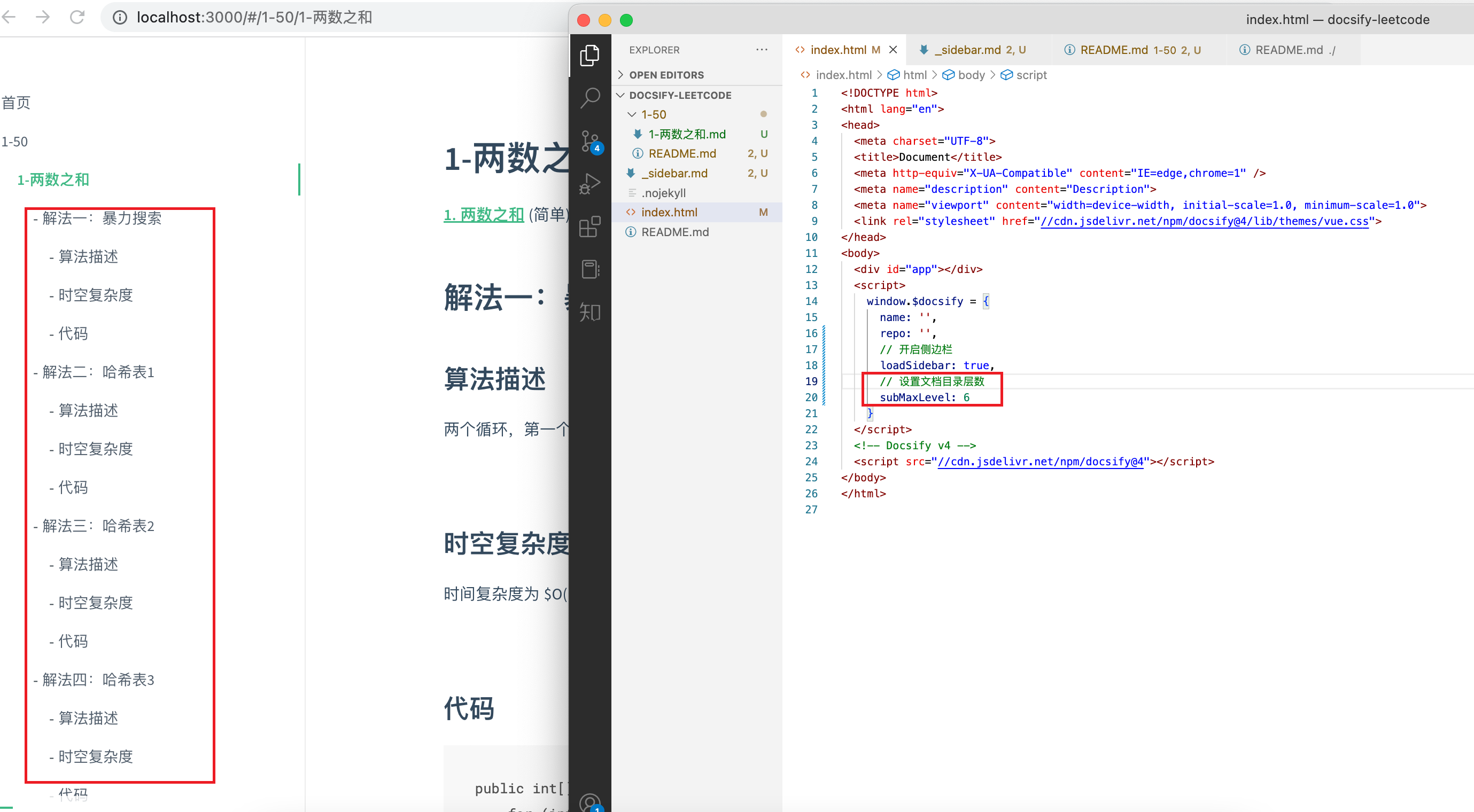Click the browser reload button
Screen dimensions: 1474x812
(77, 17)
